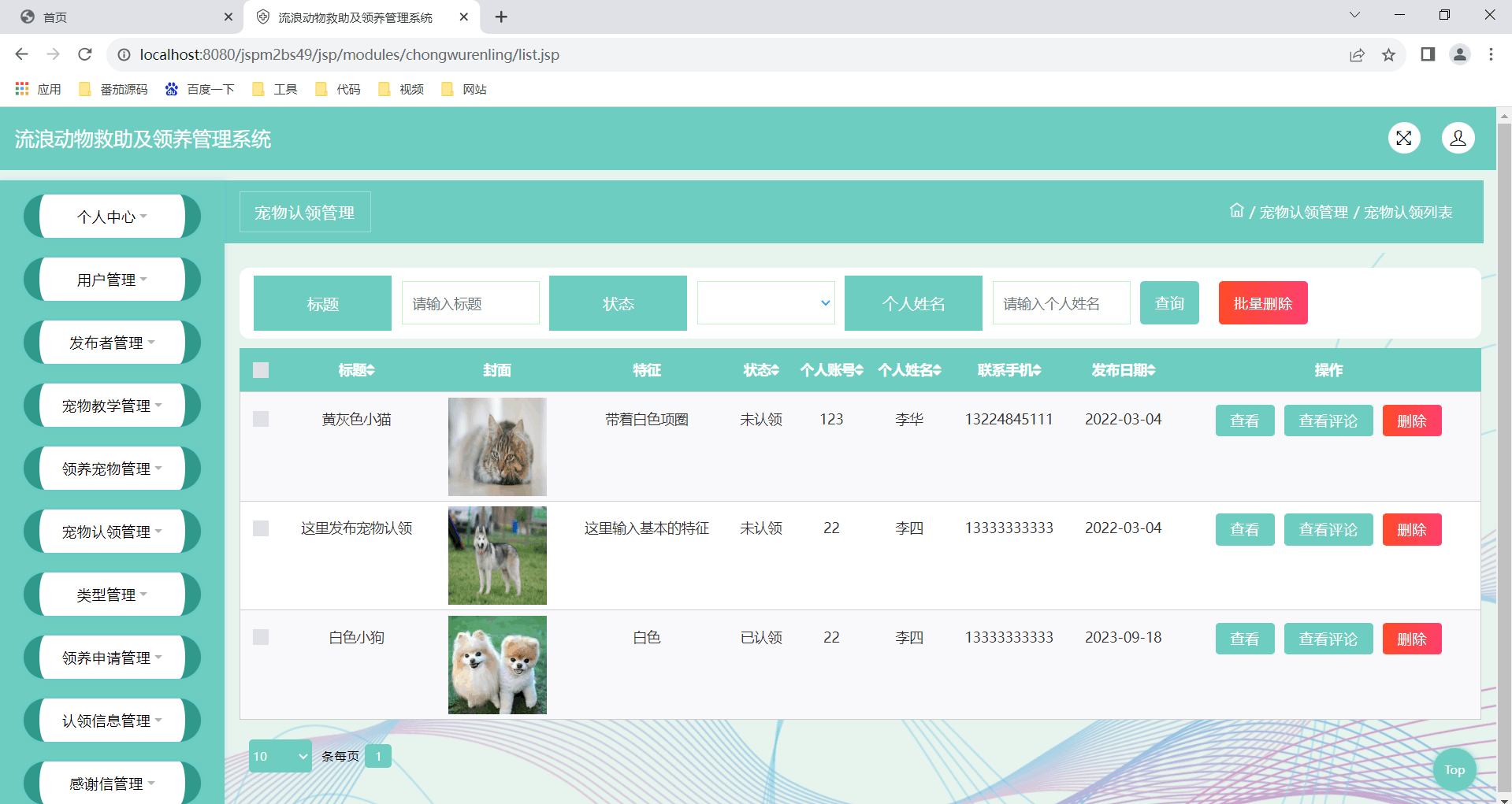Expand the 用户管理 sidebar menu
Viewport: 1512px width, 804px height.
pyautogui.click(x=112, y=280)
